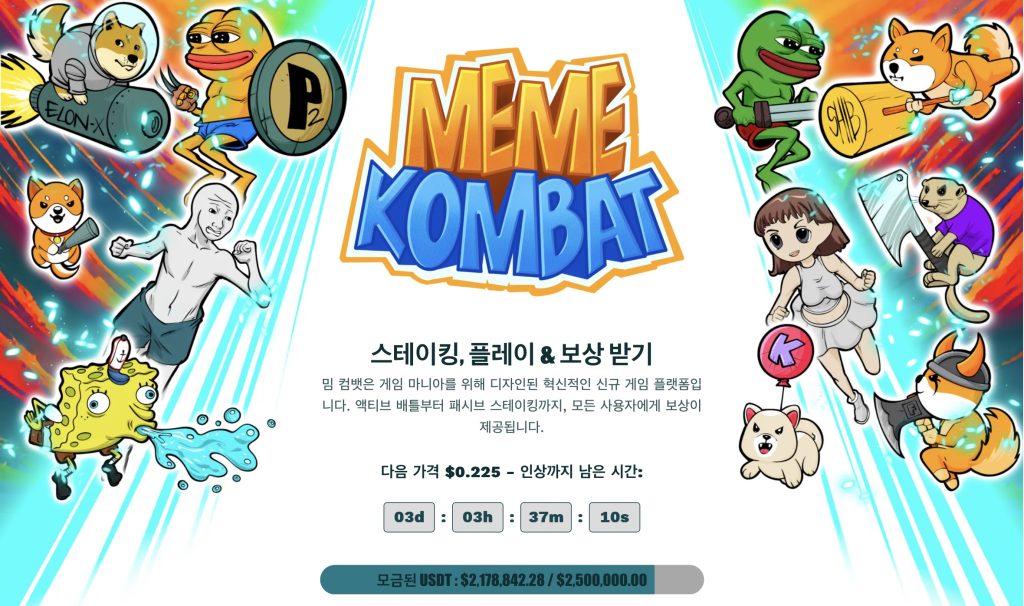
Task: Click the 스테이킹, 플레이 & 보상 받기 heading
Action: click(x=511, y=353)
